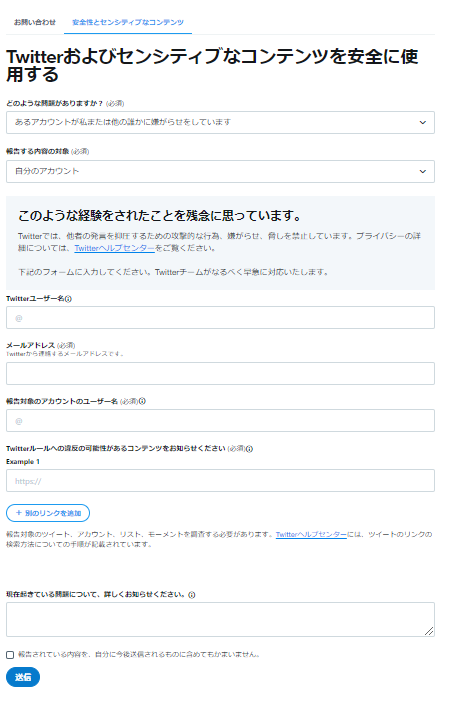Viewport: 454px width, 704px height.
Task: Switch to the お問い合わせ tab
Action: pyautogui.click(x=35, y=22)
